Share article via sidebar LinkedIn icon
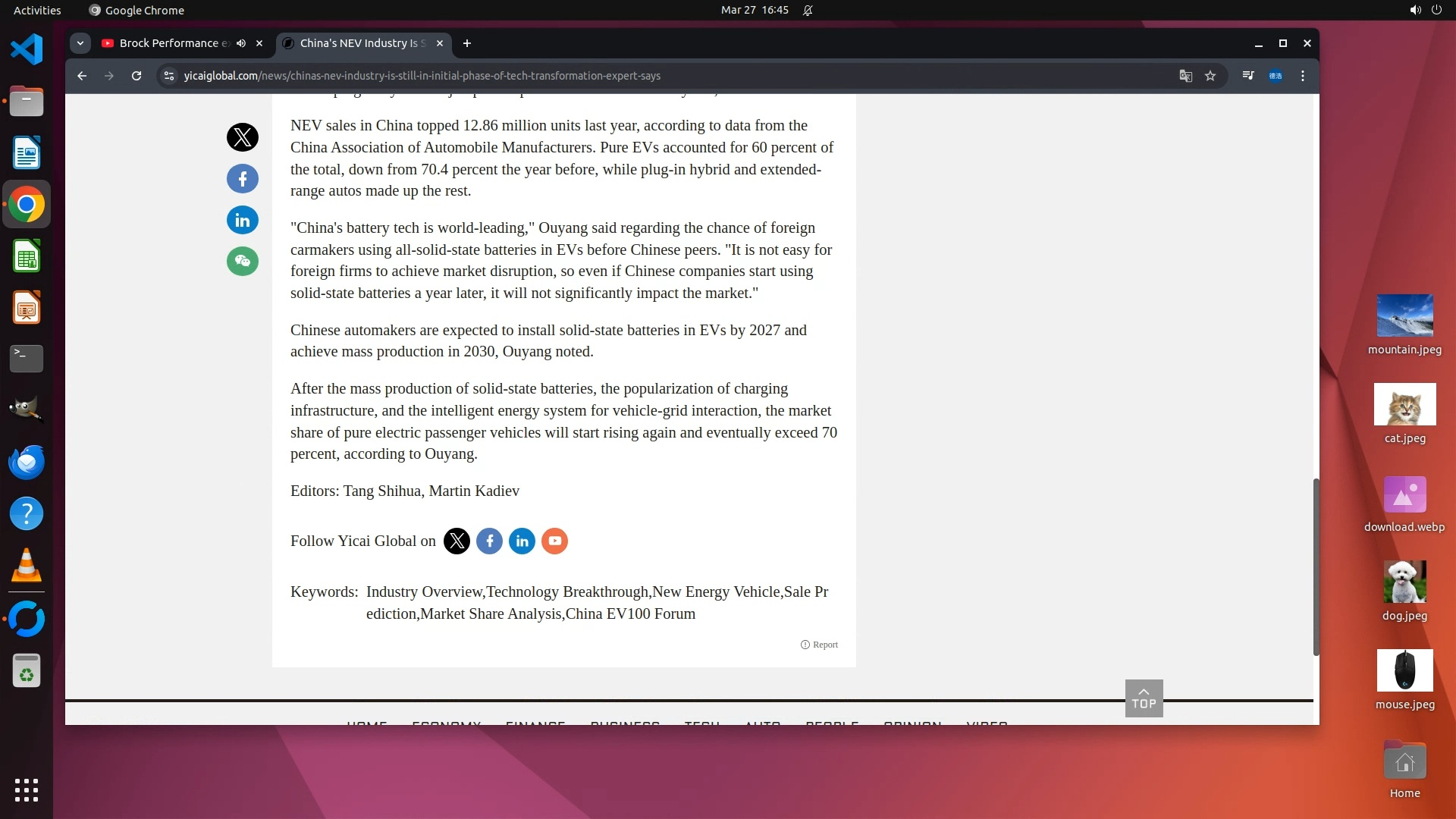This screenshot has height=819, width=1456. (x=243, y=221)
